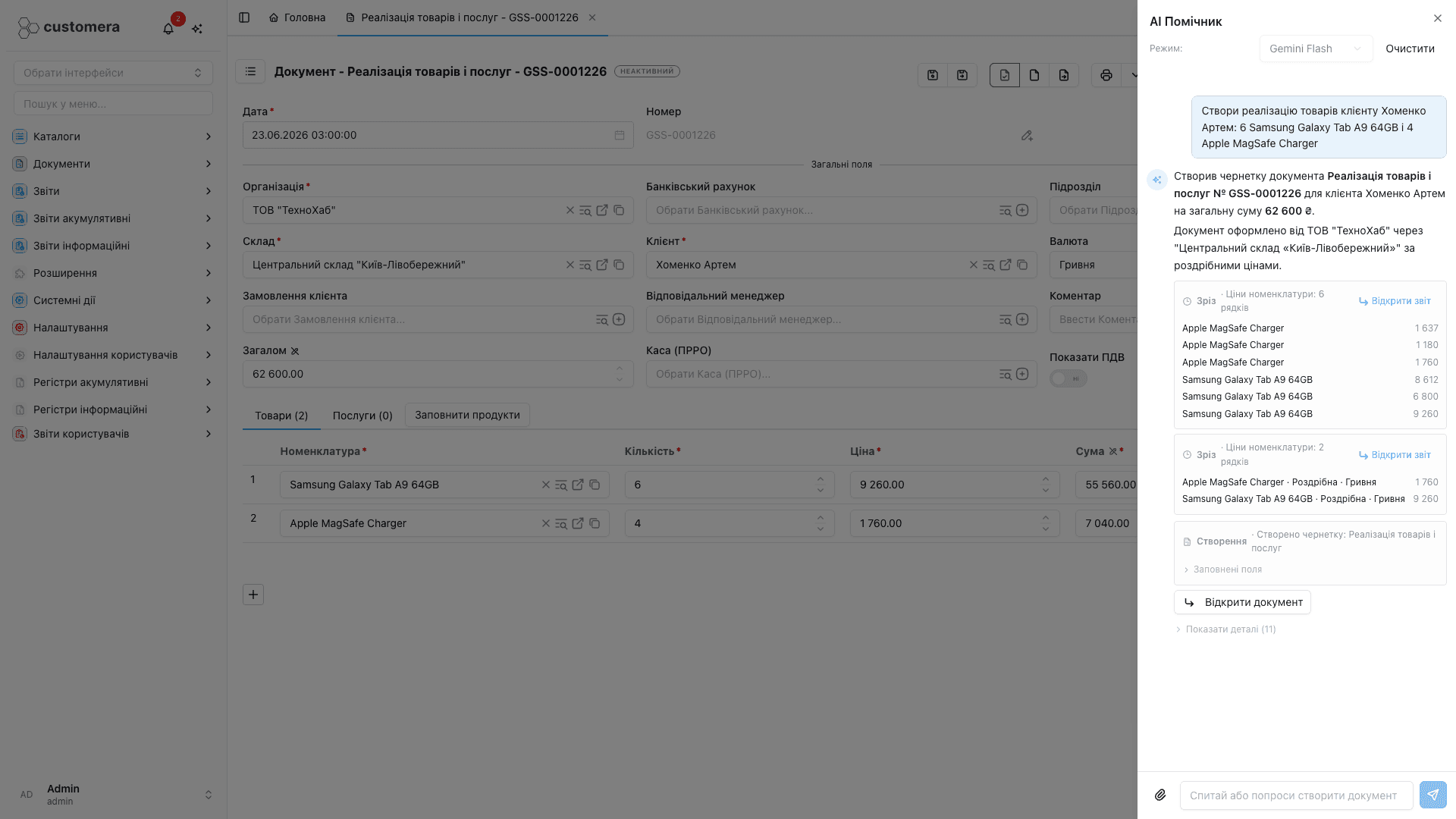
Task: Add a new product row with plus button
Action: click(x=253, y=595)
